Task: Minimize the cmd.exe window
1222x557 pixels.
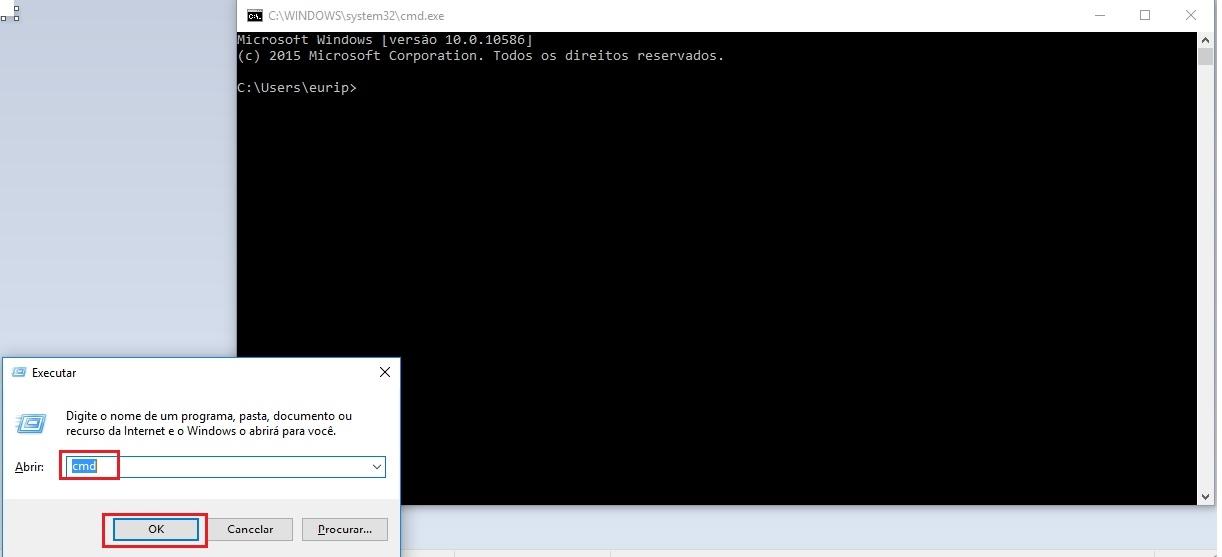Action: point(1099,15)
